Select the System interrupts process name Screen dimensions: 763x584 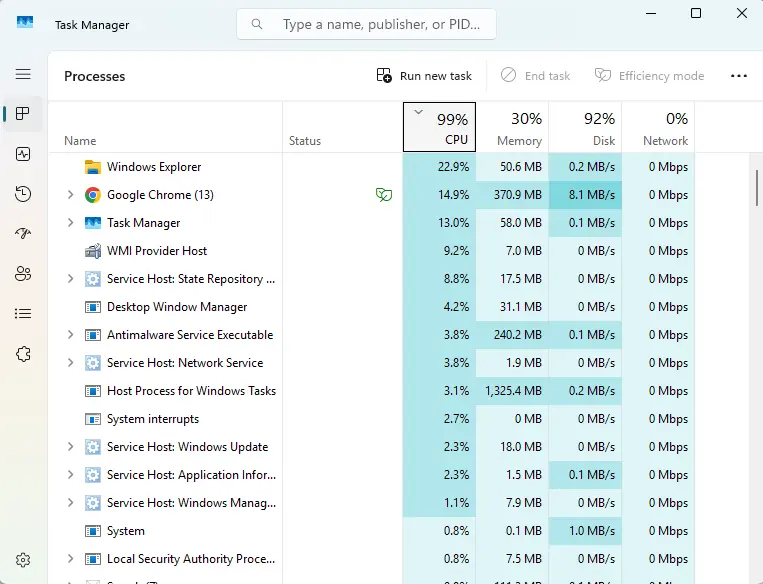tap(153, 419)
